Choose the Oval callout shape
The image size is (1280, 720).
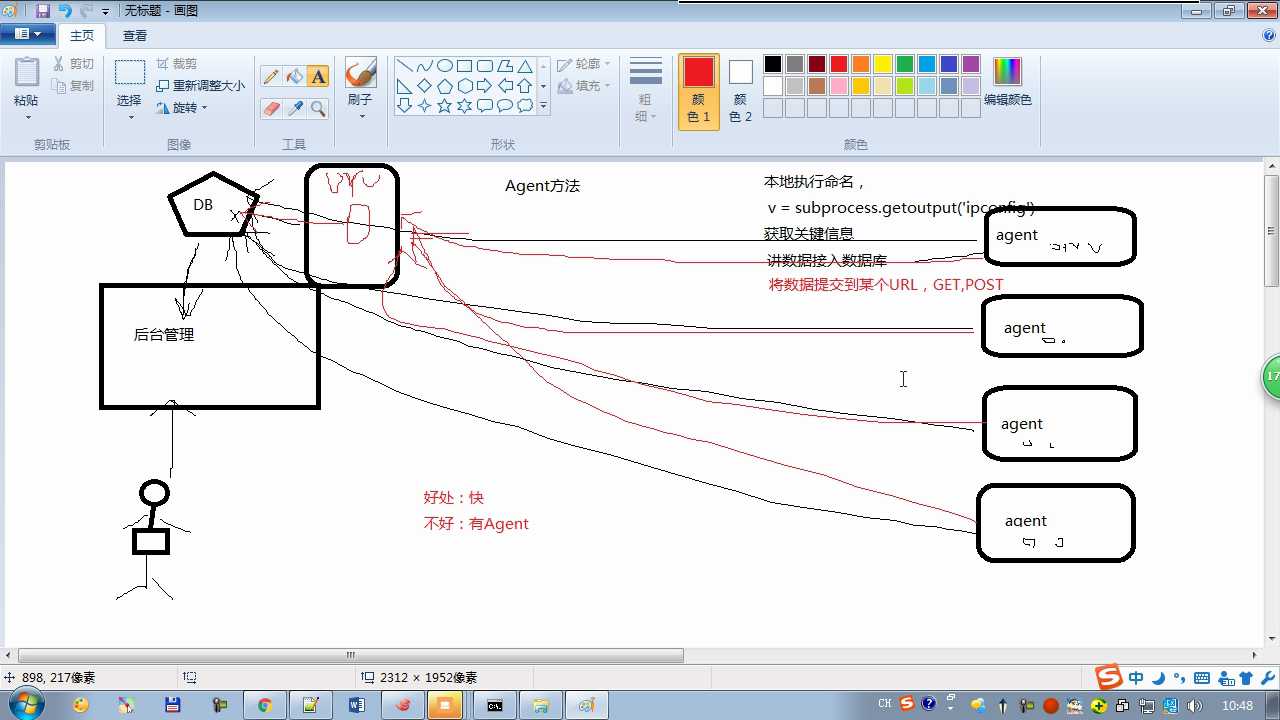click(504, 106)
